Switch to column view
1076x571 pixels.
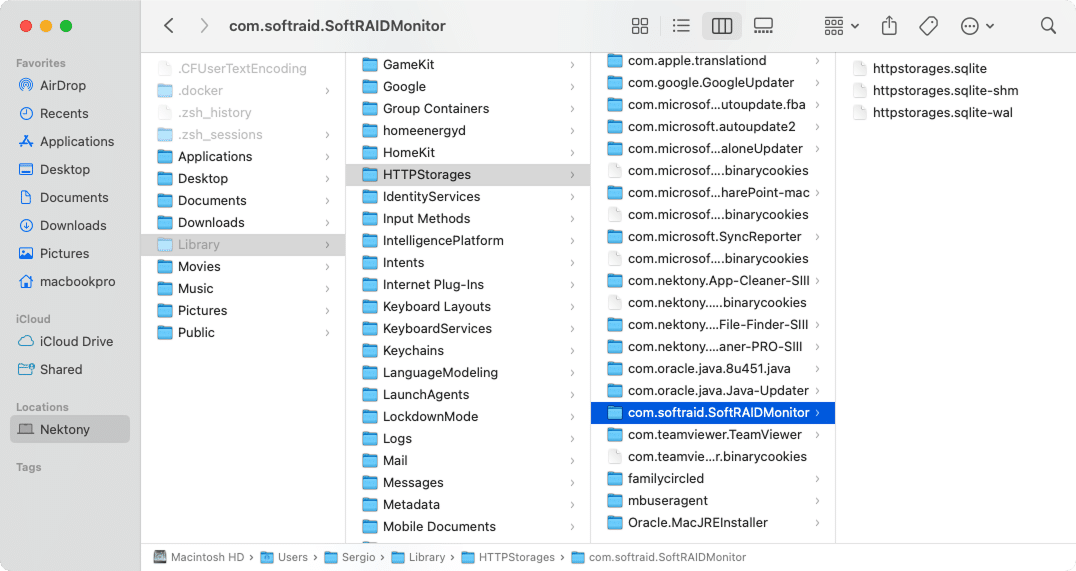pyautogui.click(x=722, y=26)
